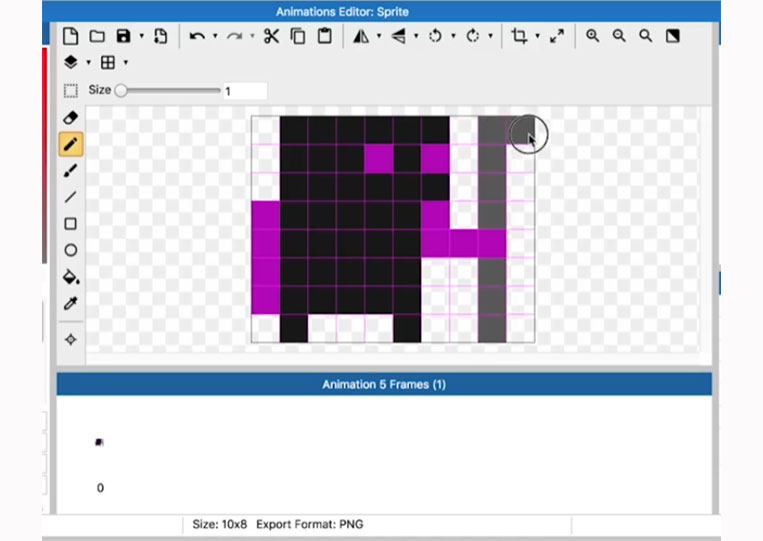This screenshot has height=541, width=763.
Task: Open the save options dropdown arrow
Action: 142,36
